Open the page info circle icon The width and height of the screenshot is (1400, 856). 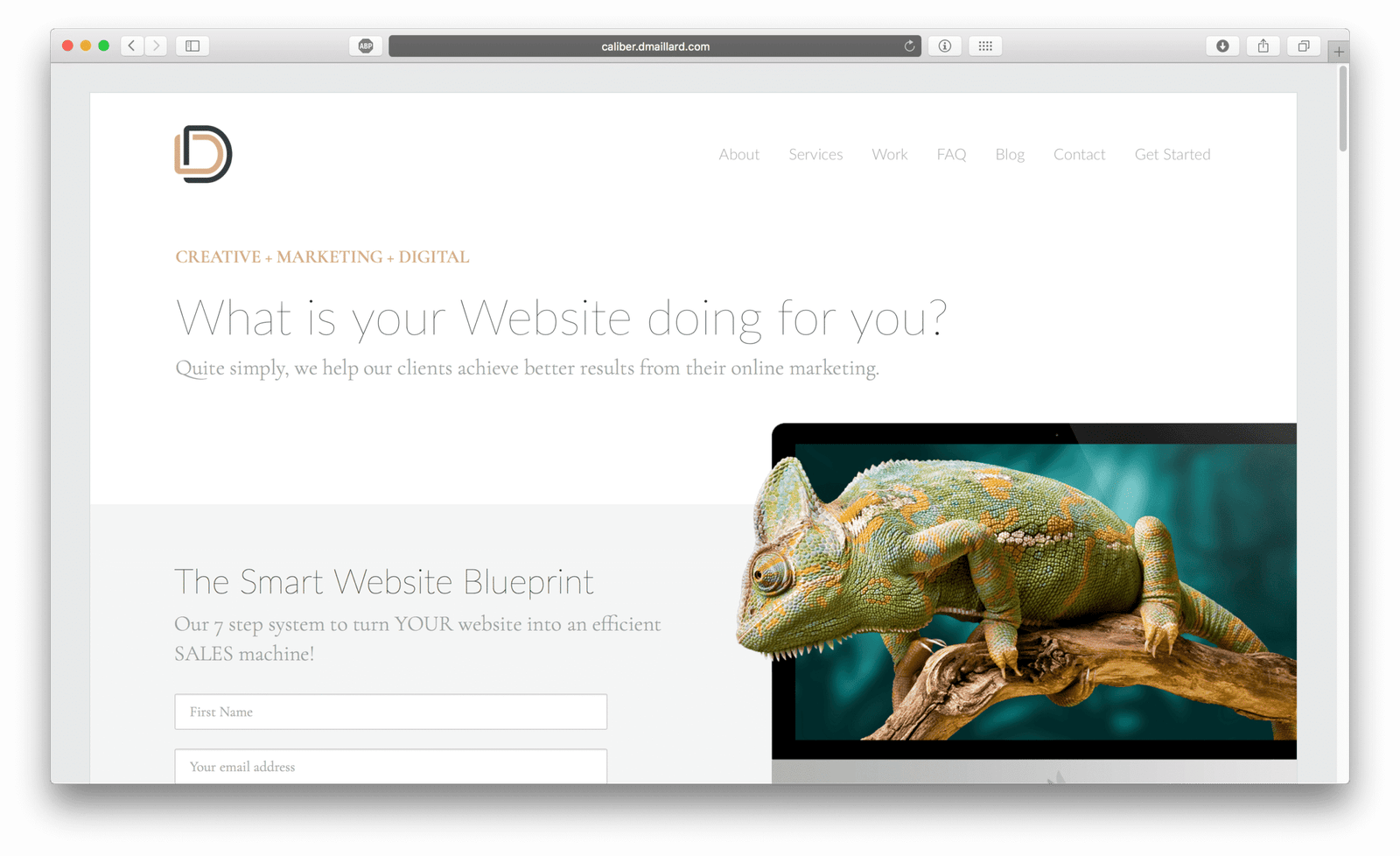pos(945,46)
